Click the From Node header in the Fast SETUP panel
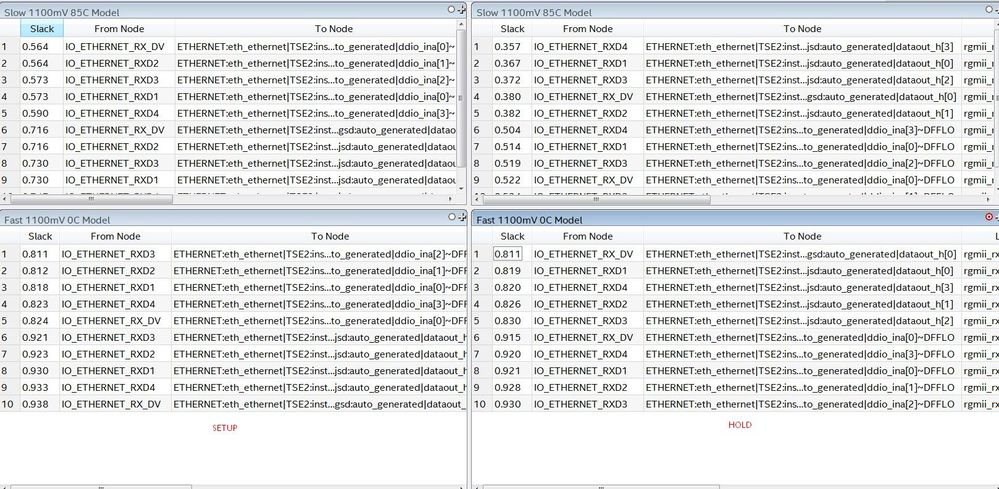Viewport: 999px width, 489px height. click(x=115, y=236)
